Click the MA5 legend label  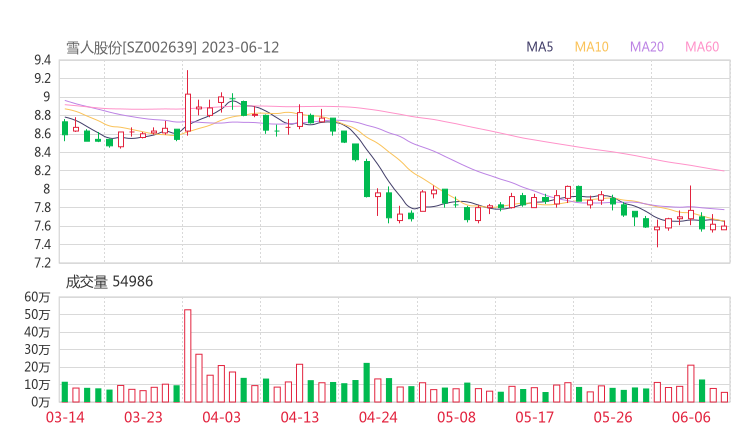click(539, 47)
